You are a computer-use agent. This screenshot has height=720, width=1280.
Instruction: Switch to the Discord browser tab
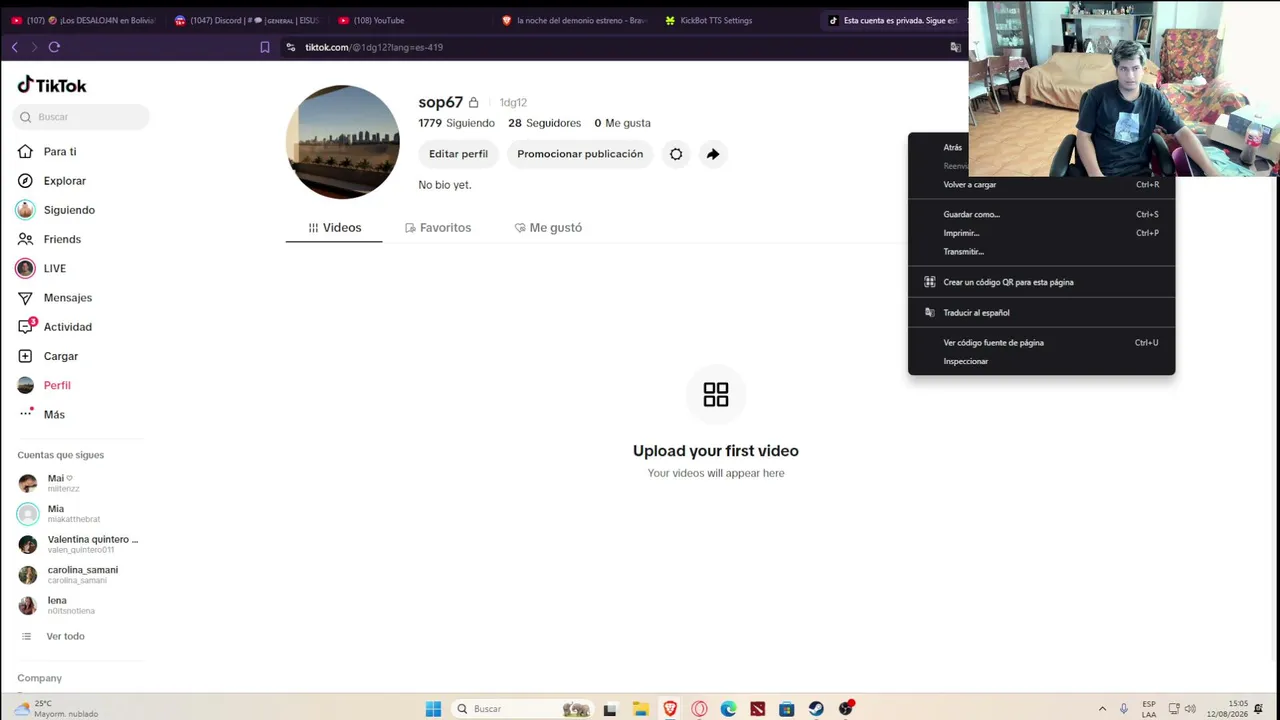tap(247, 20)
